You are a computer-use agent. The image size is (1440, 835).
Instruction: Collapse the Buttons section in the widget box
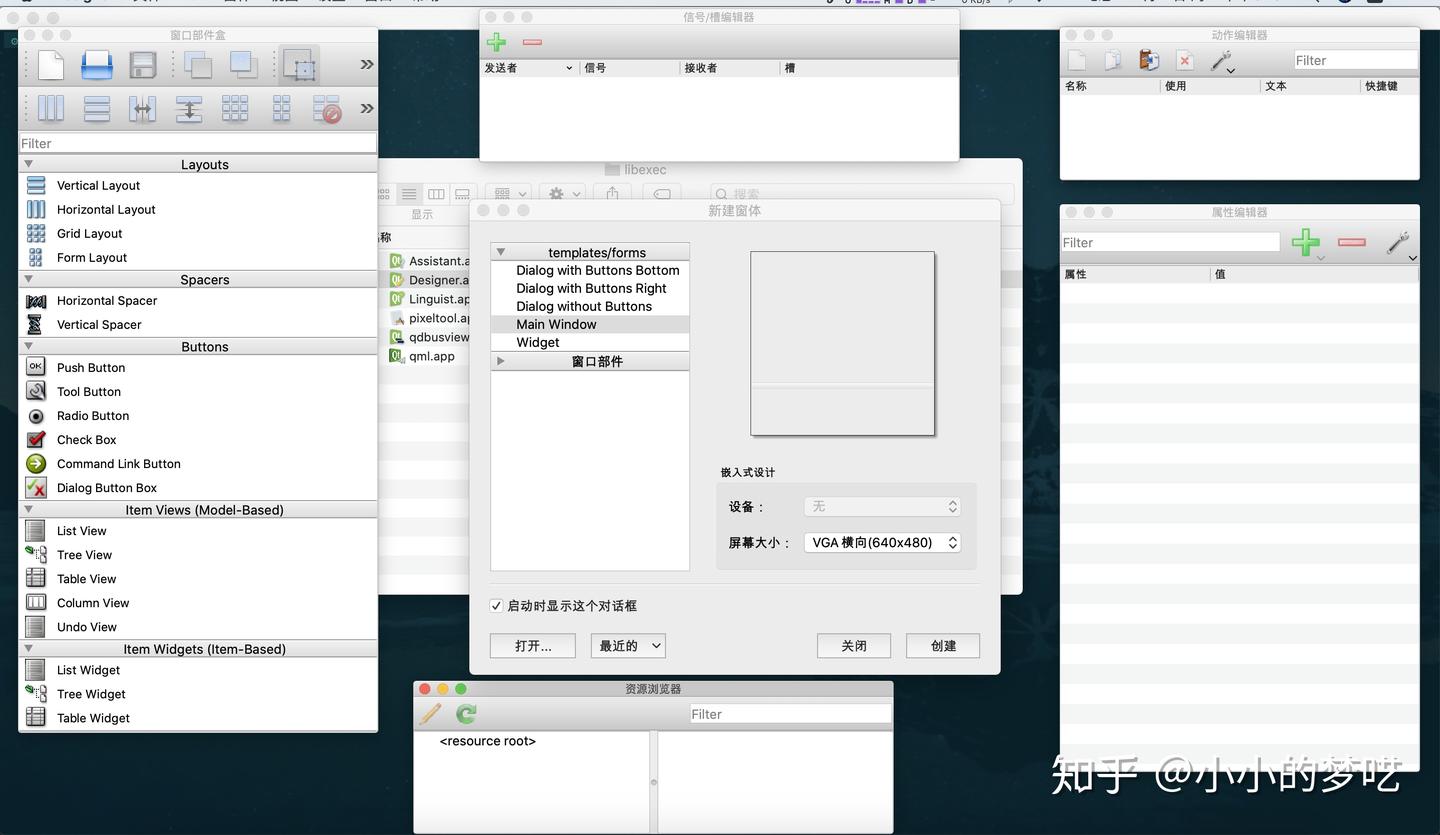click(27, 346)
